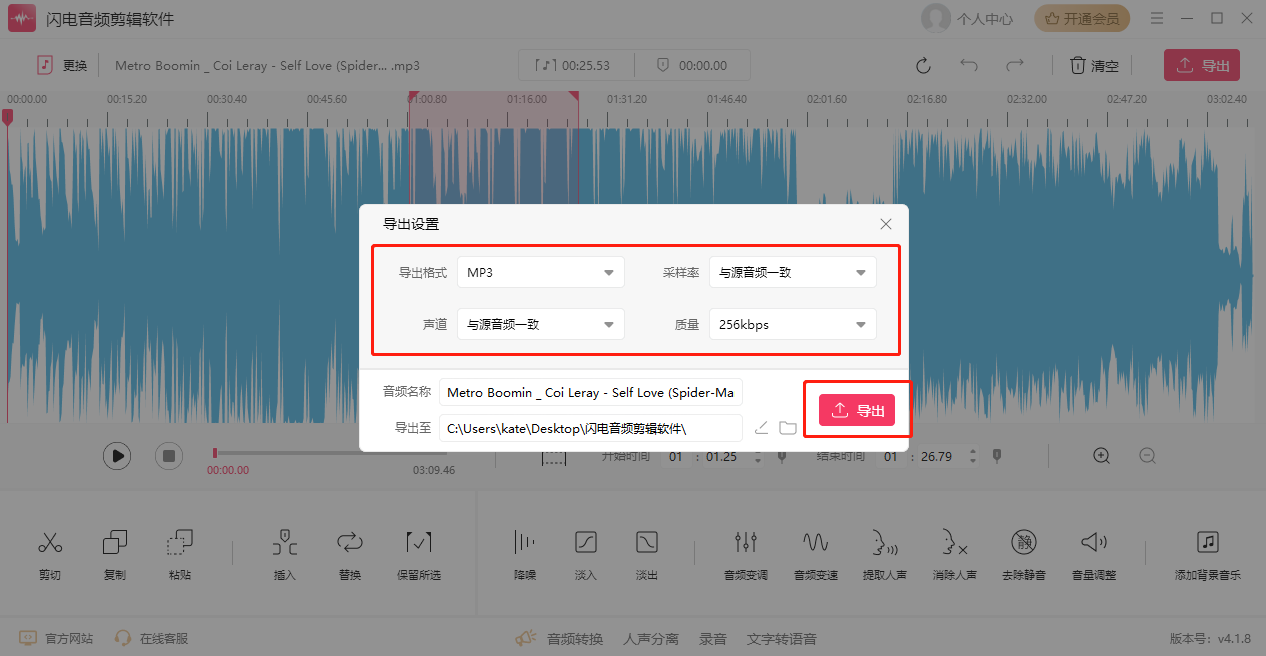The width and height of the screenshot is (1266, 656).
Task: Open the 音频变调 pitch change tool
Action: tap(746, 555)
